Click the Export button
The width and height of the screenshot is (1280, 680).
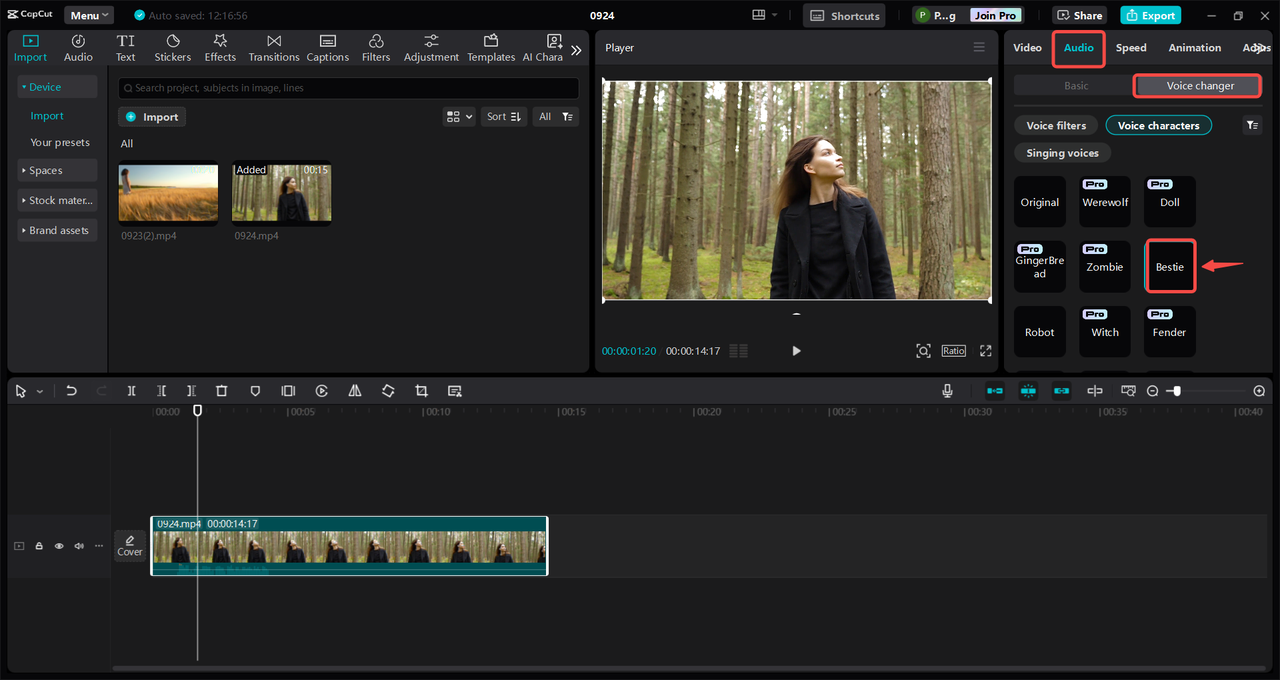(x=1150, y=16)
